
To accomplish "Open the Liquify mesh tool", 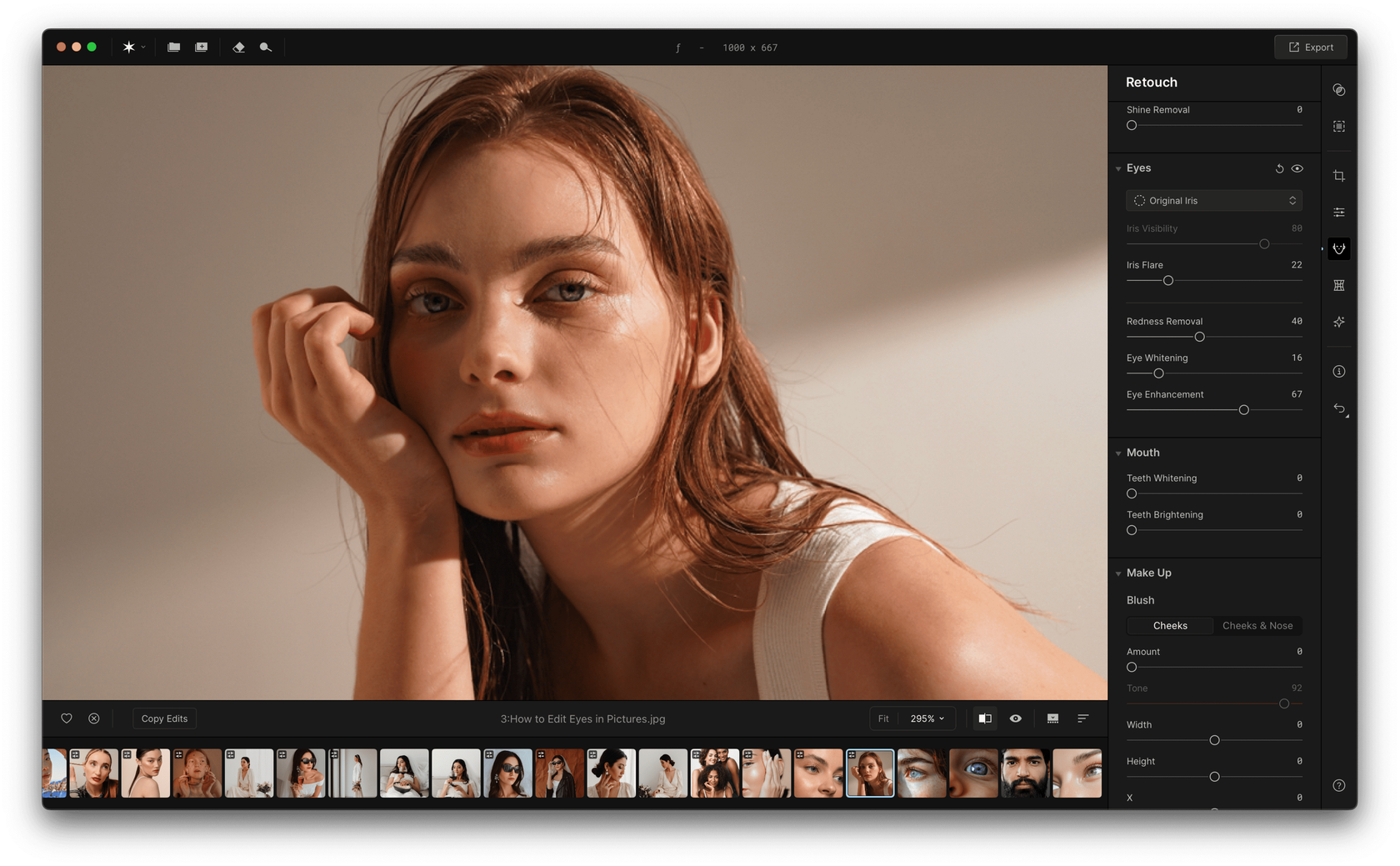I will coord(1339,284).
